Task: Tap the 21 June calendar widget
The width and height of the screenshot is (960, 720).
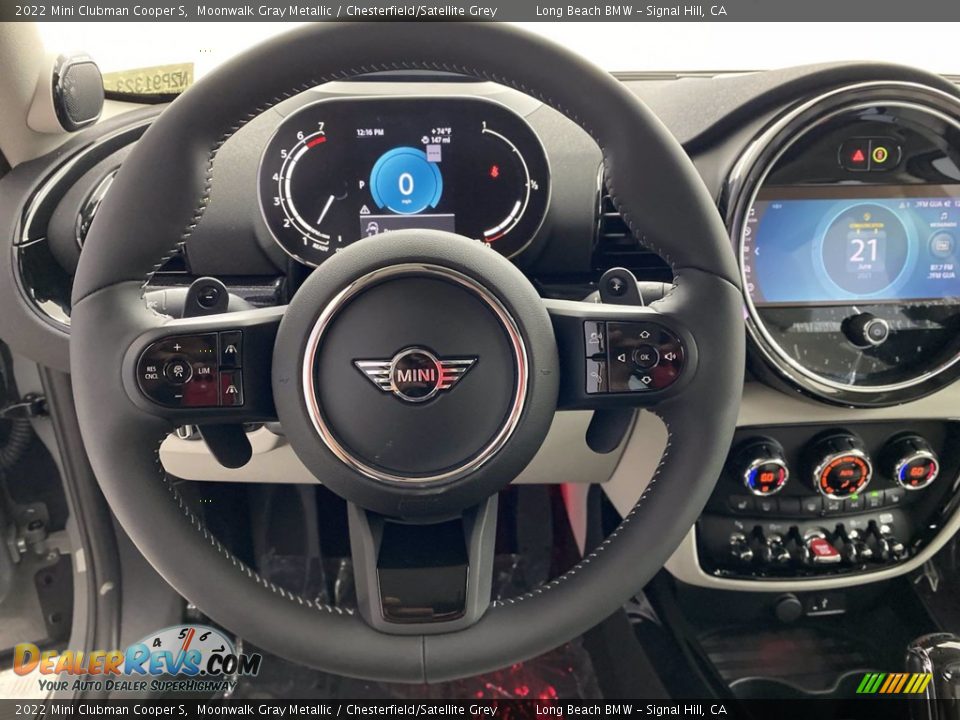Action: coord(864,249)
